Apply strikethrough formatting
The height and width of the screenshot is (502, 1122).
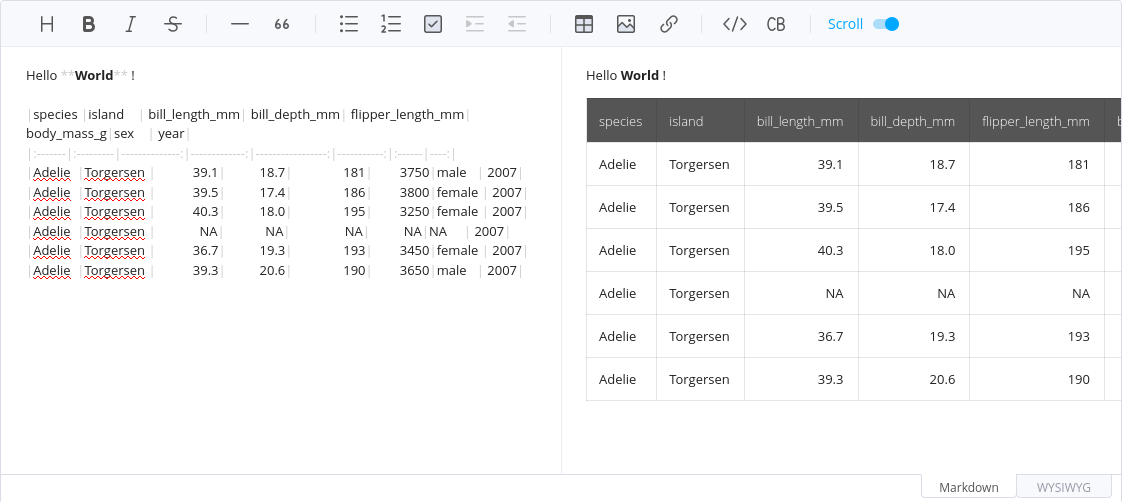(x=173, y=24)
